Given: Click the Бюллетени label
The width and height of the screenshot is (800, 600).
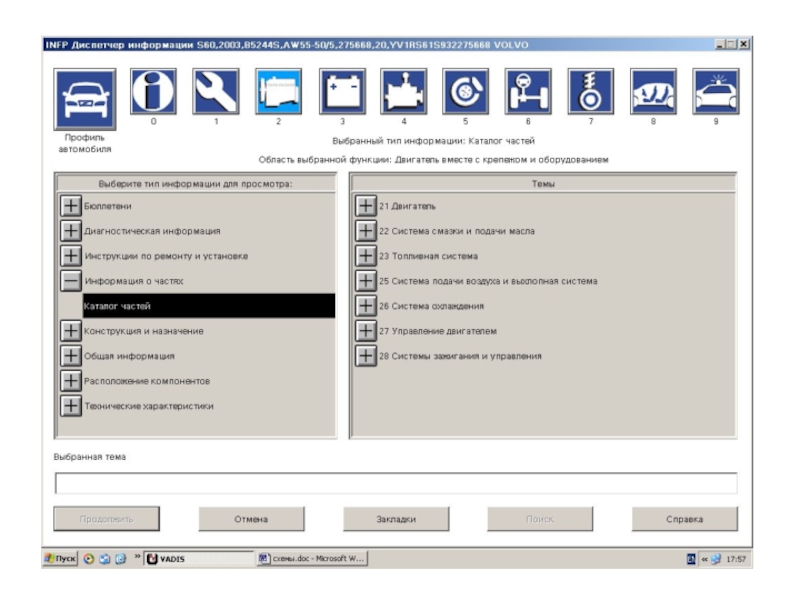Looking at the screenshot, I should point(108,206).
